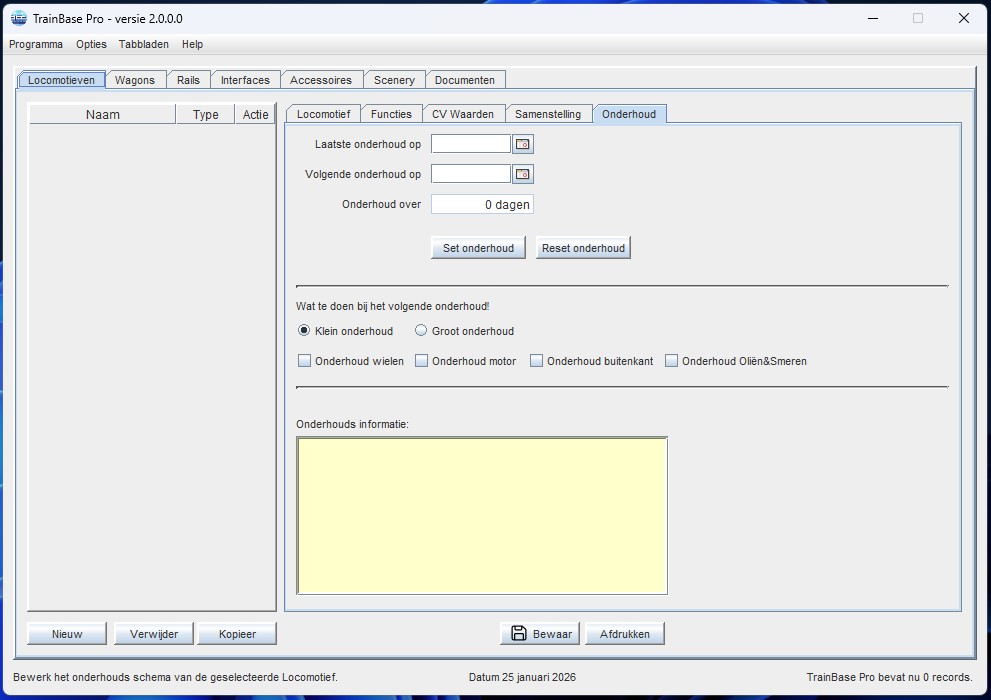Click the Laatste onderhoud op date field
Image resolution: width=991 pixels, height=700 pixels.
click(471, 145)
